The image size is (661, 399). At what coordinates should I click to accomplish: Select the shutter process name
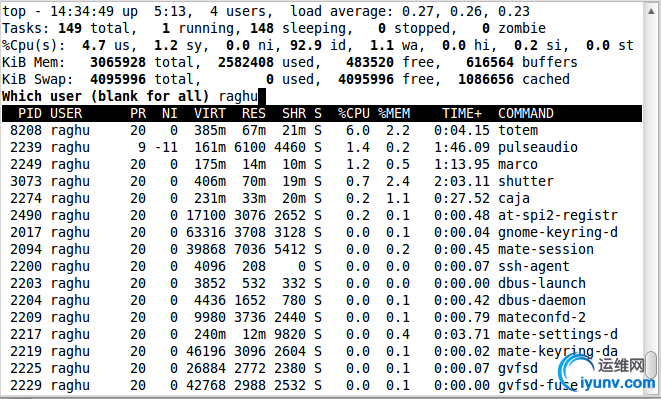point(526,181)
